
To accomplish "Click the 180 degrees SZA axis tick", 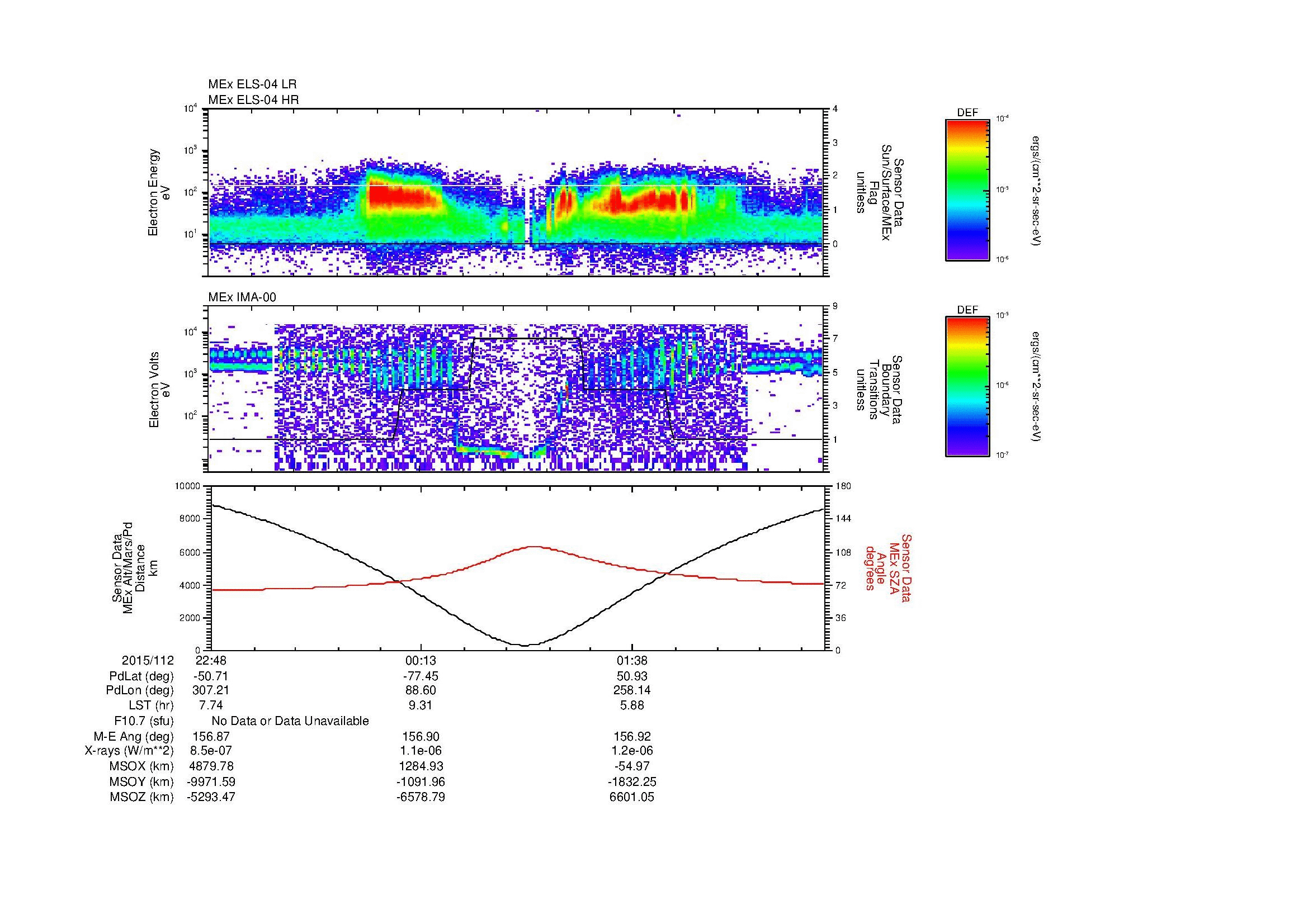I will (x=843, y=486).
